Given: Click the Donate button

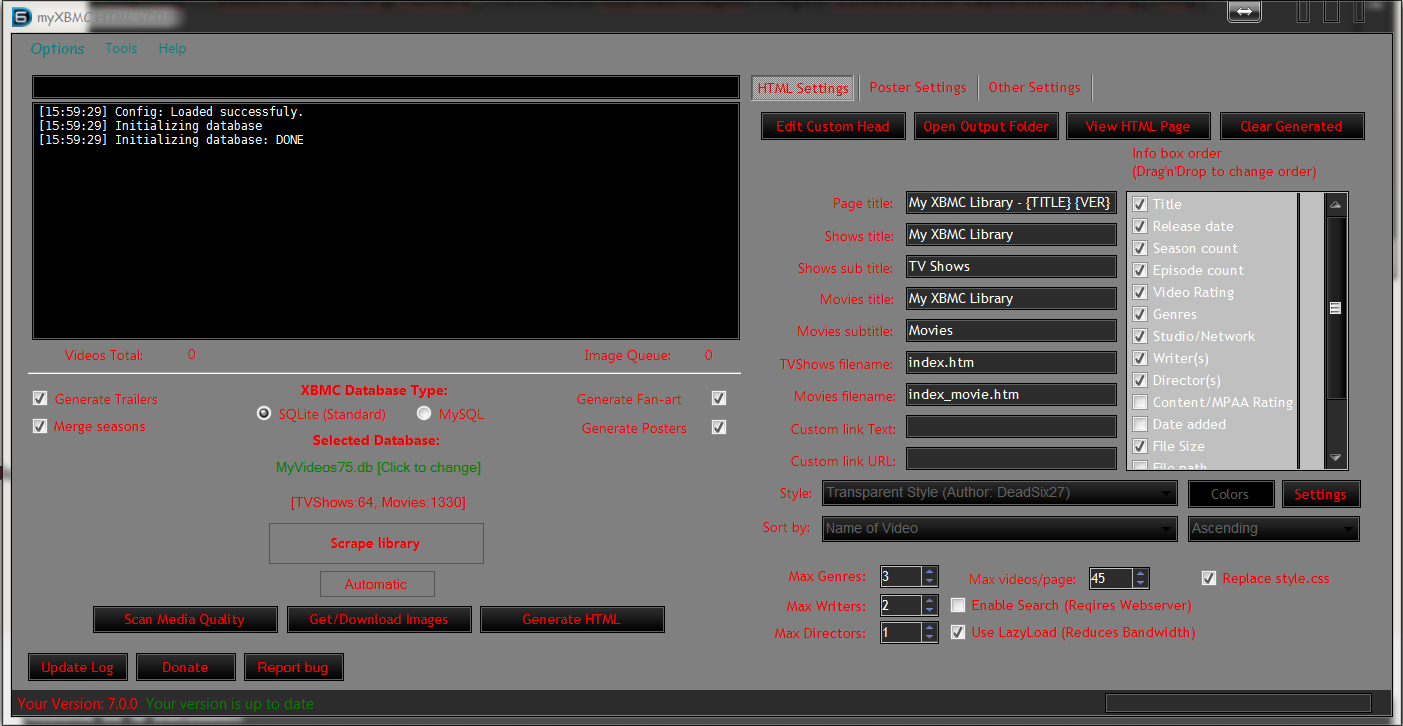Looking at the screenshot, I should [185, 667].
